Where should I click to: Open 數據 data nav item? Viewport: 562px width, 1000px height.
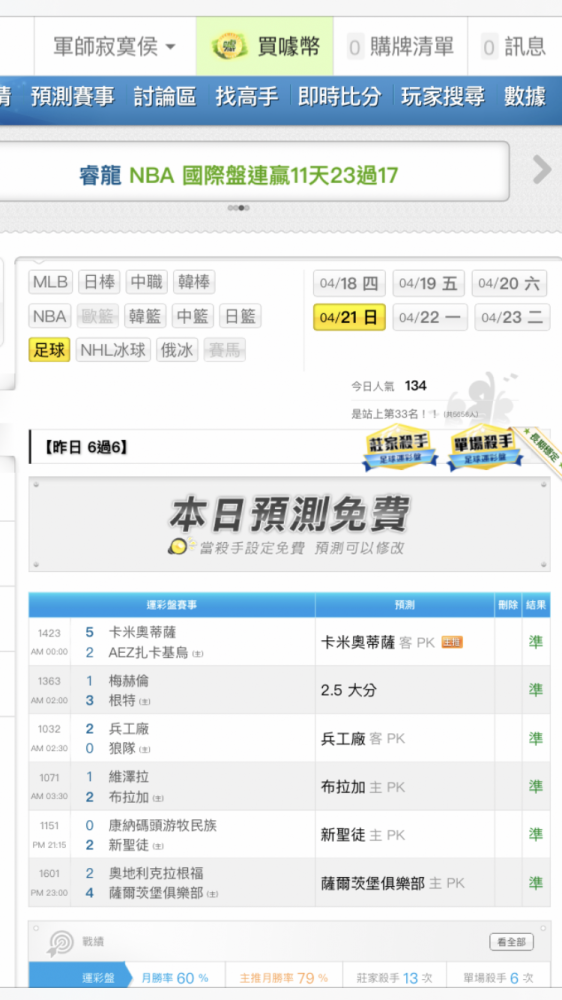(525, 97)
